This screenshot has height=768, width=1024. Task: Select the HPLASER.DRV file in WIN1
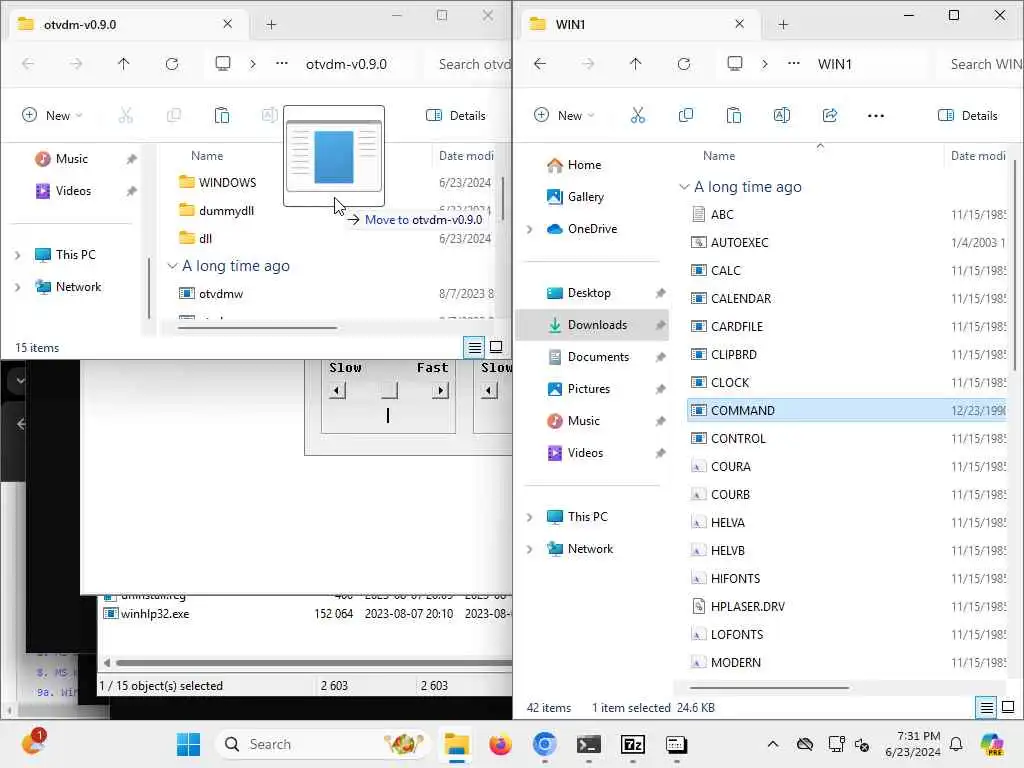pyautogui.click(x=747, y=607)
